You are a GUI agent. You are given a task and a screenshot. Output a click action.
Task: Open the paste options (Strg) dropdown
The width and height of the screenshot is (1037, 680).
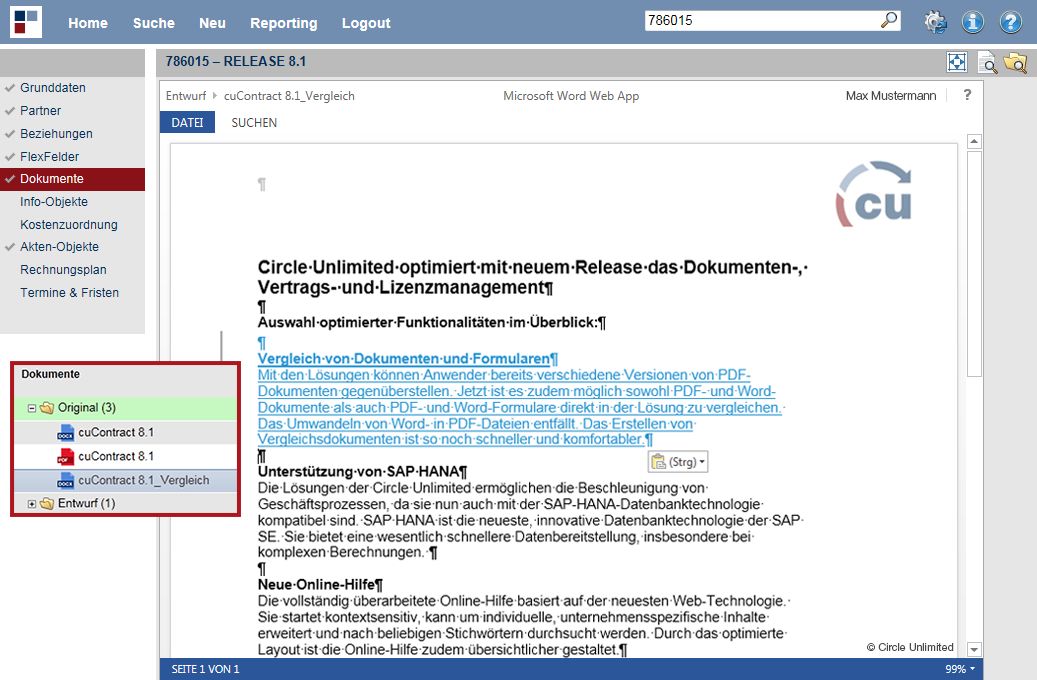[x=679, y=462]
